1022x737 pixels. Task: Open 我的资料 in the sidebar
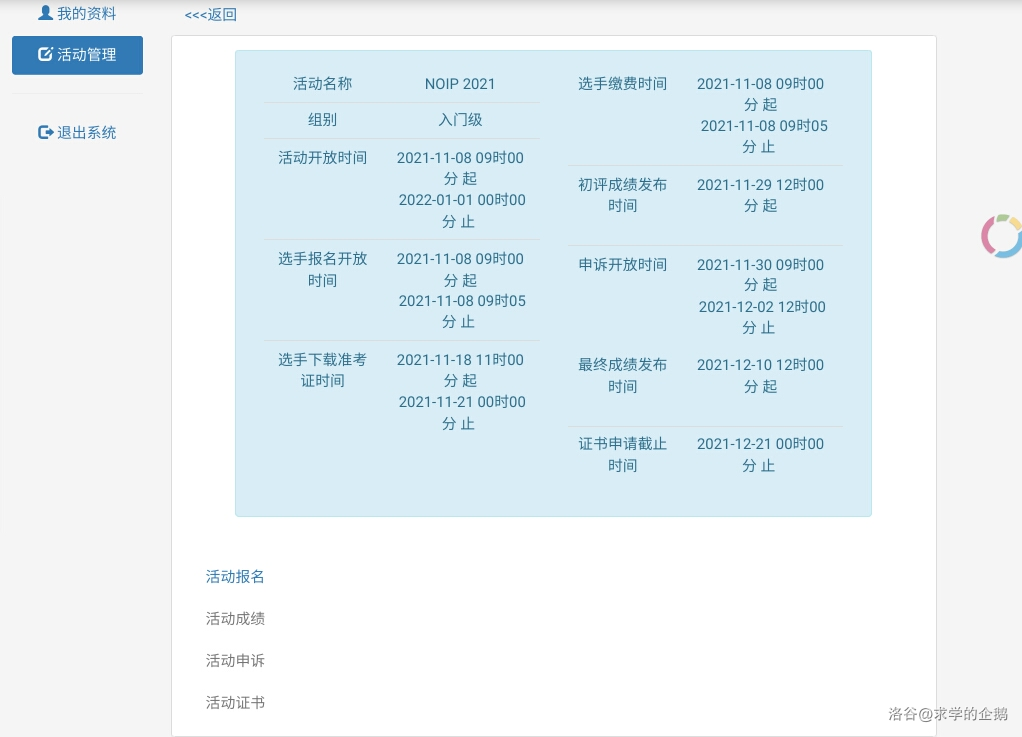click(x=86, y=13)
